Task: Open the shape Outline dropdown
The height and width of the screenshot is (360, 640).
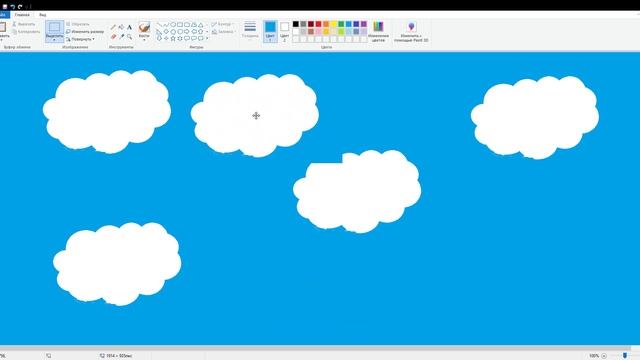Action: (223, 24)
